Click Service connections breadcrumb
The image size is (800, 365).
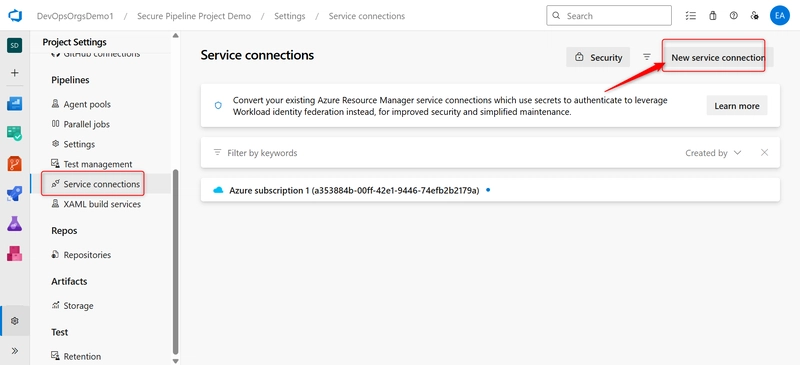[x=367, y=16]
